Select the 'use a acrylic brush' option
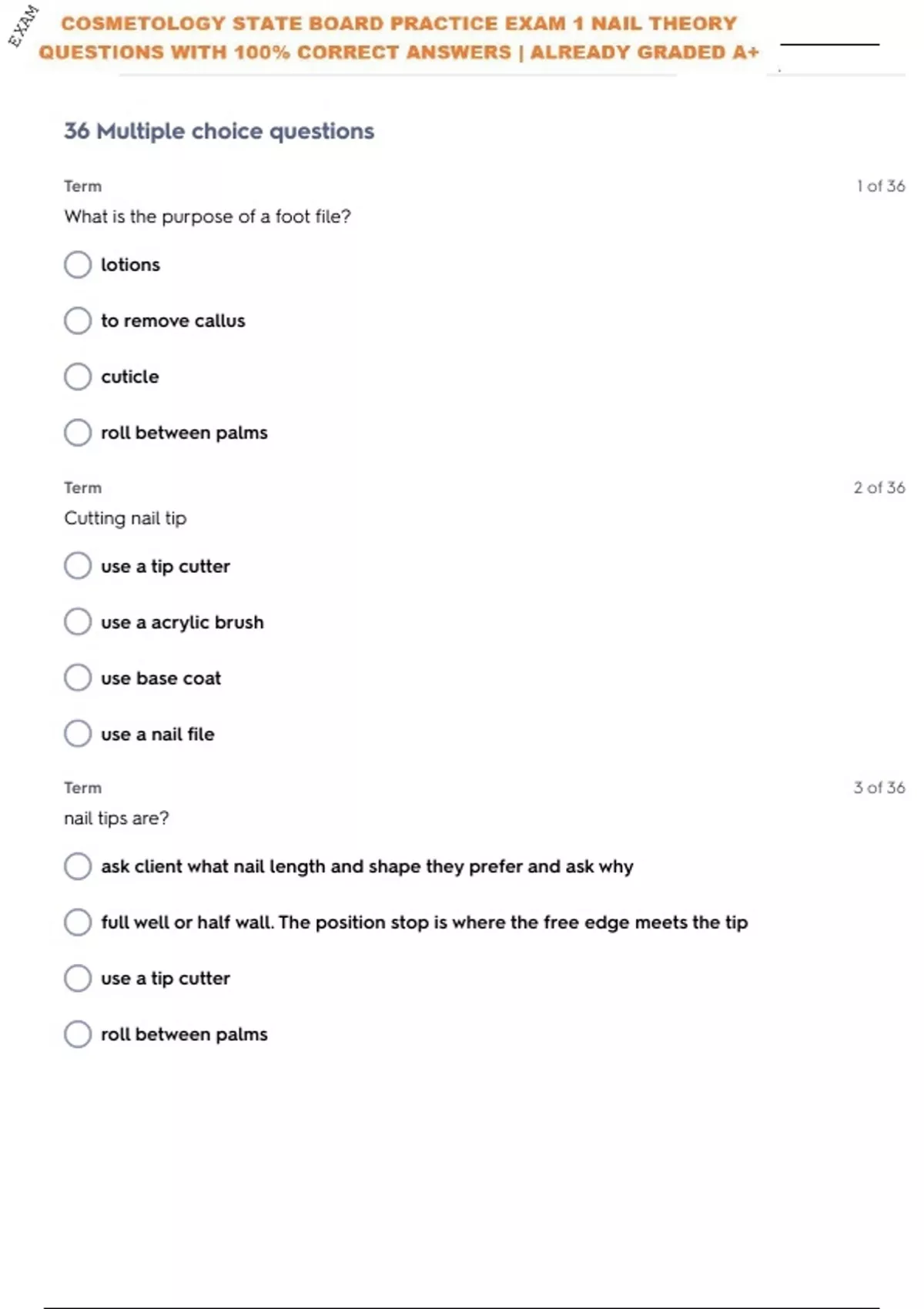Image resolution: width=924 pixels, height=1309 pixels. click(78, 622)
